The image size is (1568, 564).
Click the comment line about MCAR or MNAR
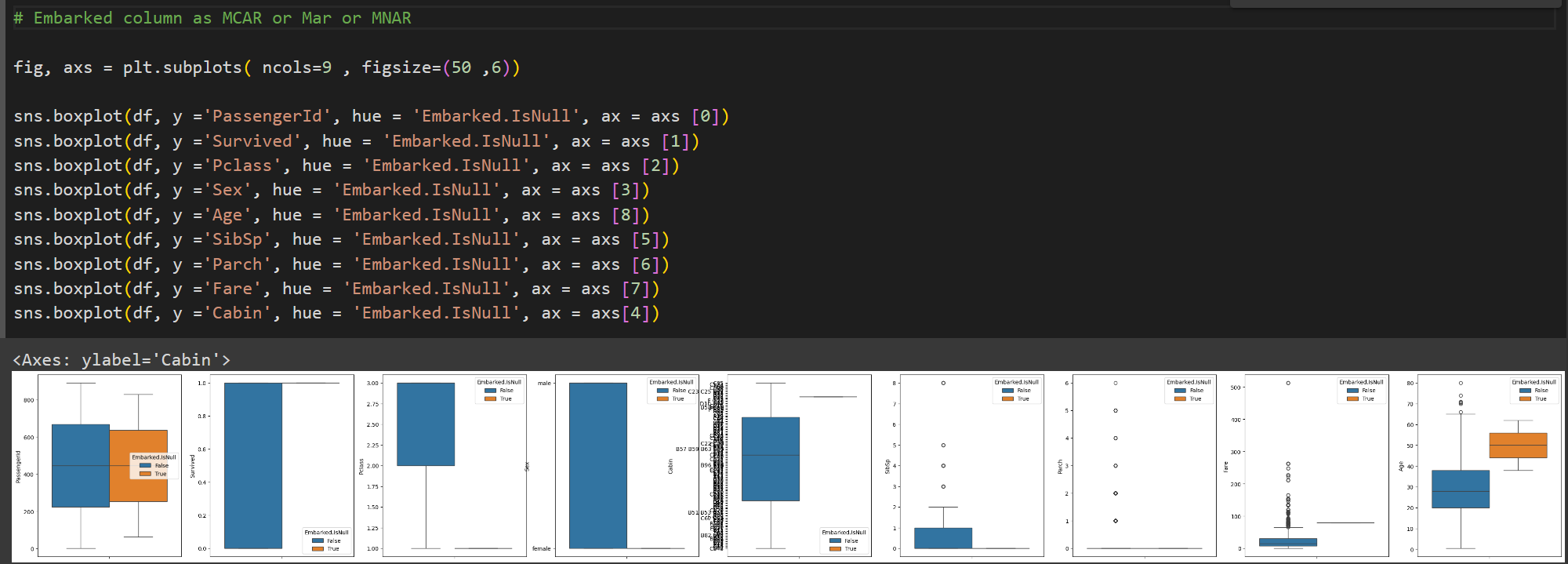click(x=212, y=18)
